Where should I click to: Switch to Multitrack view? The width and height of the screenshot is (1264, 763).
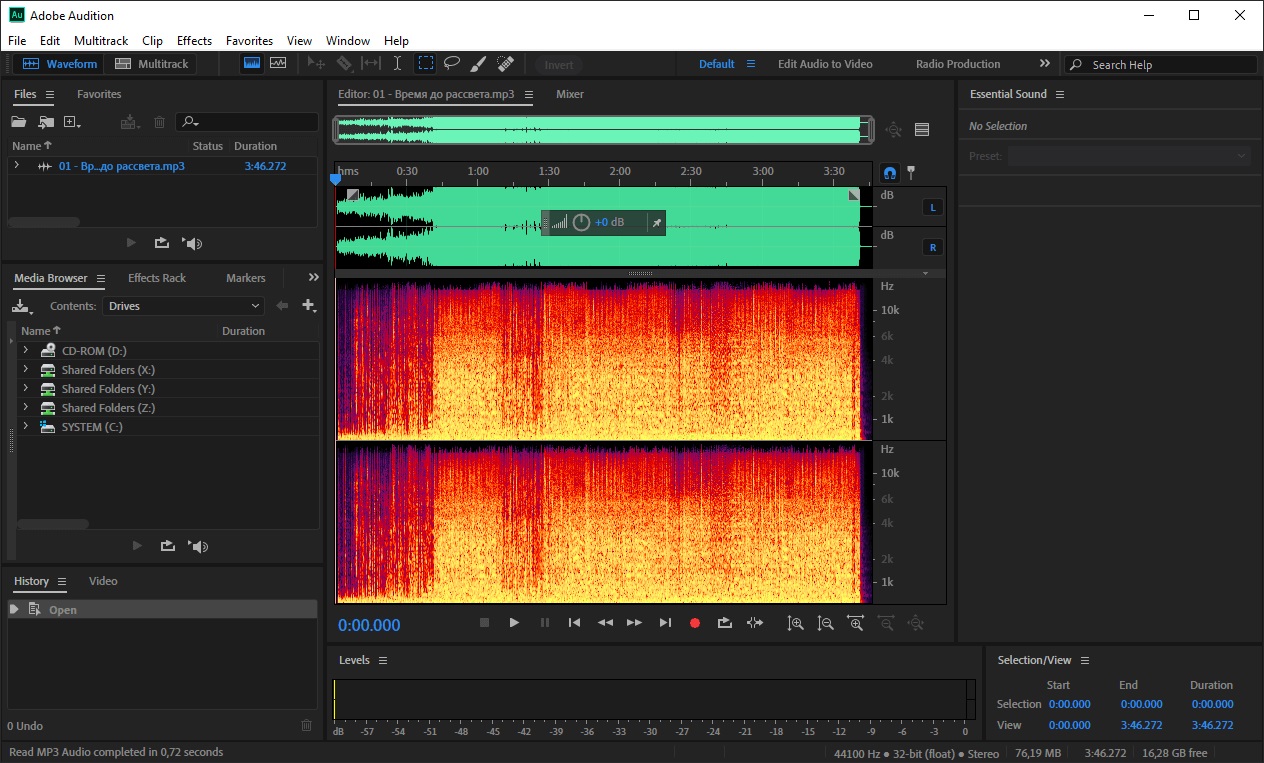(152, 64)
